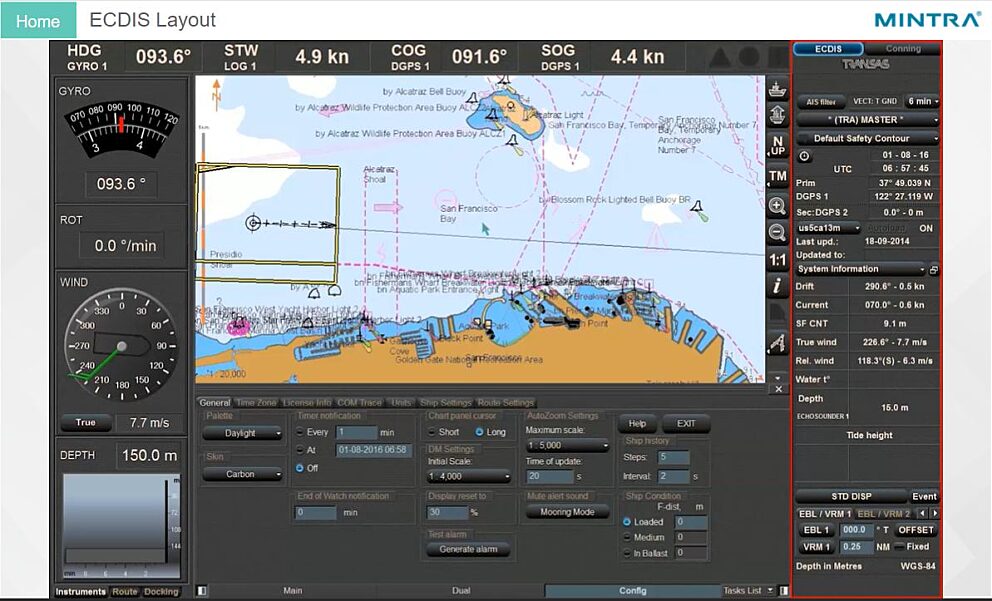Open the 'us5ca13m' chart dropdown
The image size is (992, 601).
pos(829,228)
